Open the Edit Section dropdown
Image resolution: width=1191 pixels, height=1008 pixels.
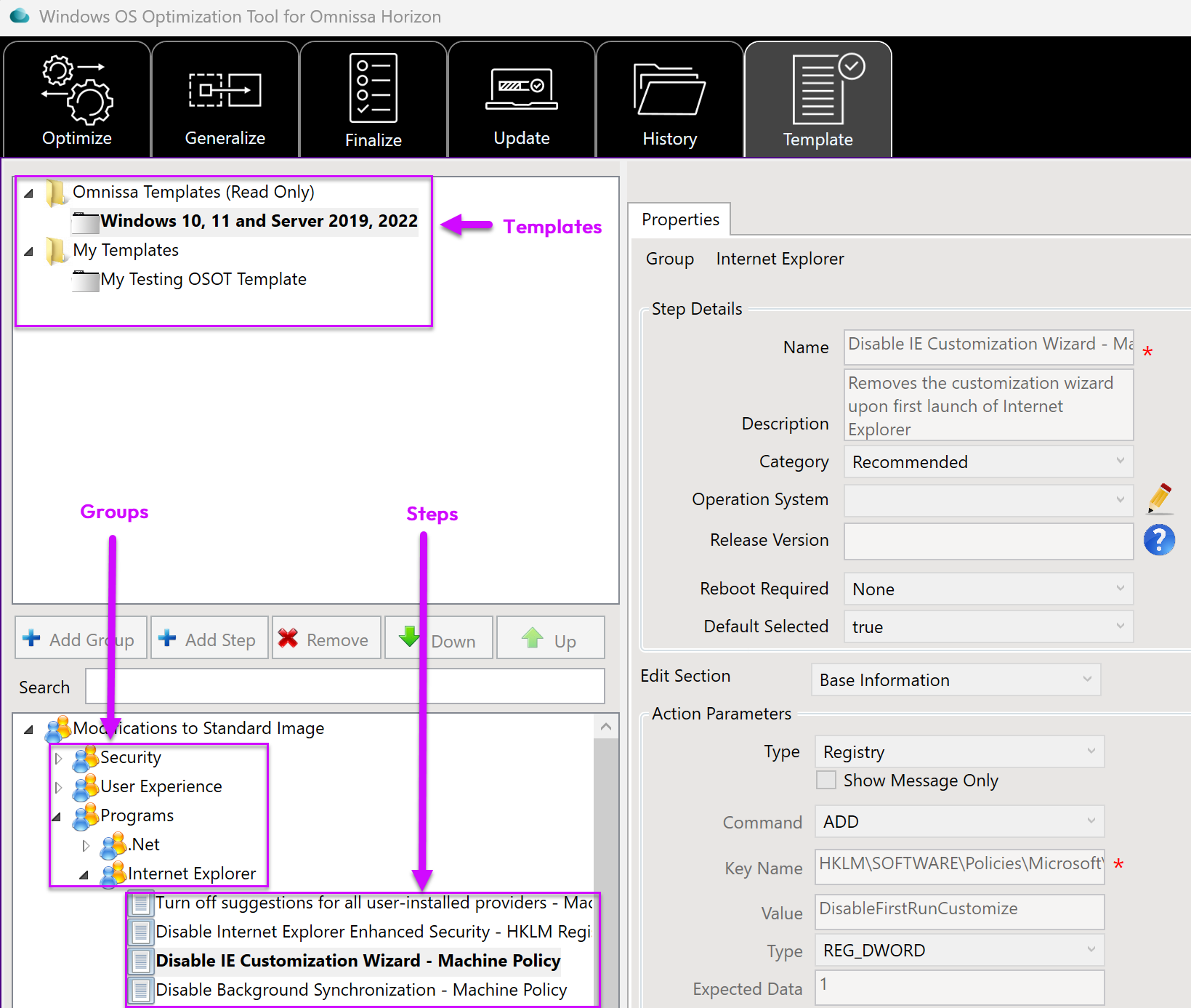(956, 680)
